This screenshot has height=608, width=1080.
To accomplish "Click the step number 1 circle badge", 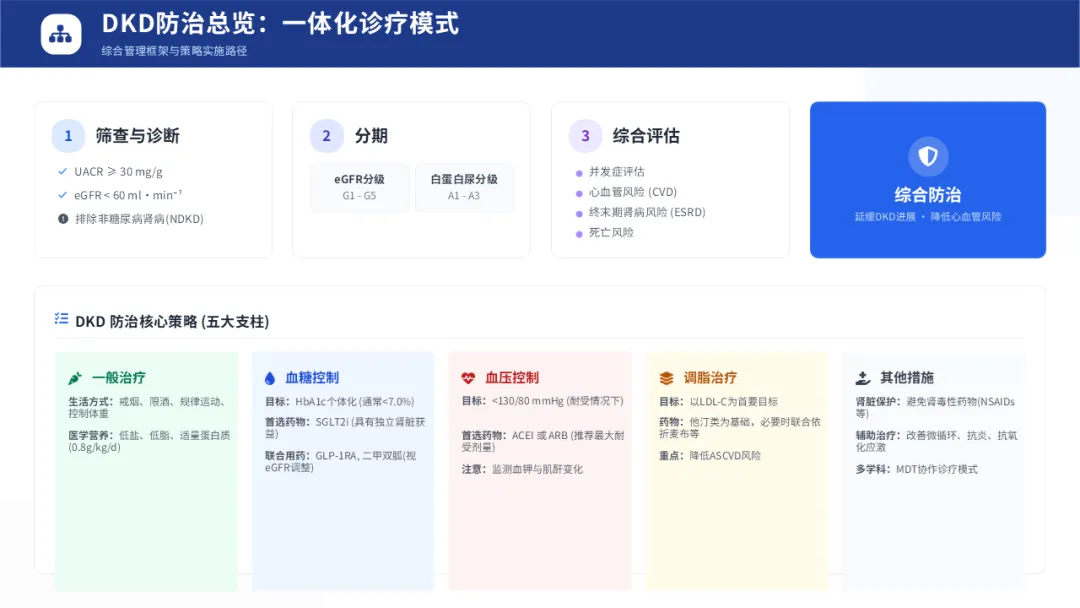I will [x=68, y=136].
